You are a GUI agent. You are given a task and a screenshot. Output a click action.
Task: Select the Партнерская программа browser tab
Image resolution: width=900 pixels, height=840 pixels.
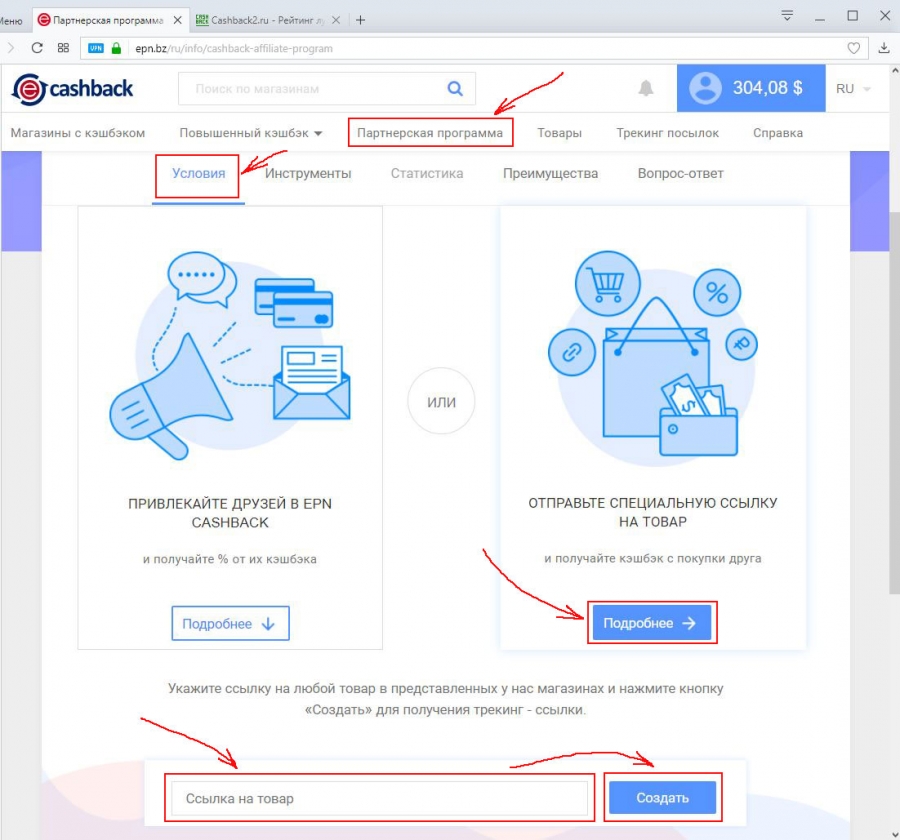[109, 20]
